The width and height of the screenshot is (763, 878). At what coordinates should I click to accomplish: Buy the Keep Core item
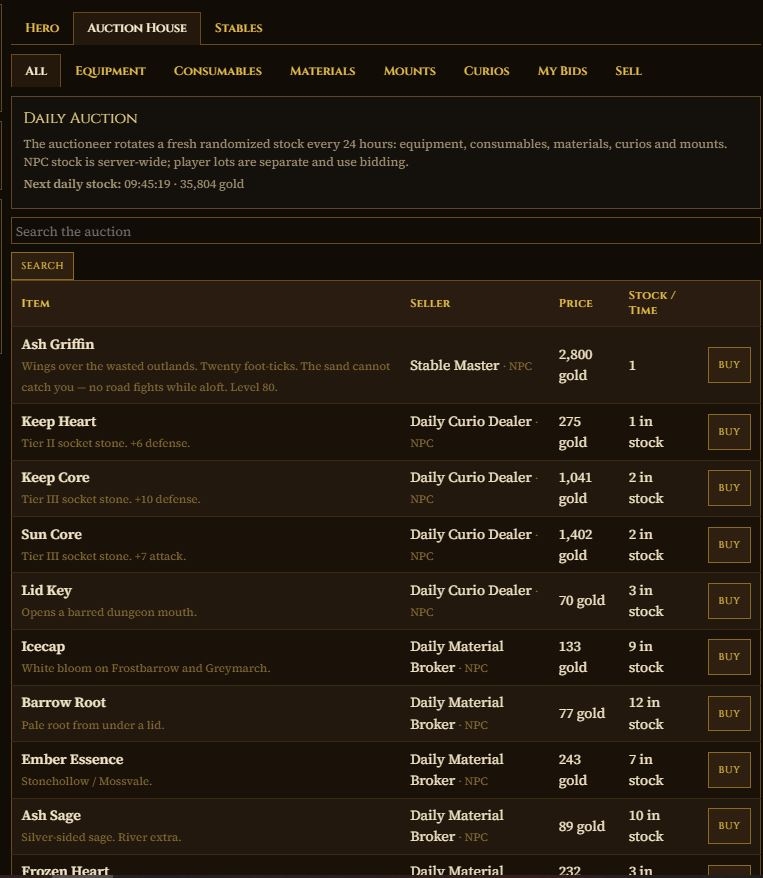coord(729,488)
